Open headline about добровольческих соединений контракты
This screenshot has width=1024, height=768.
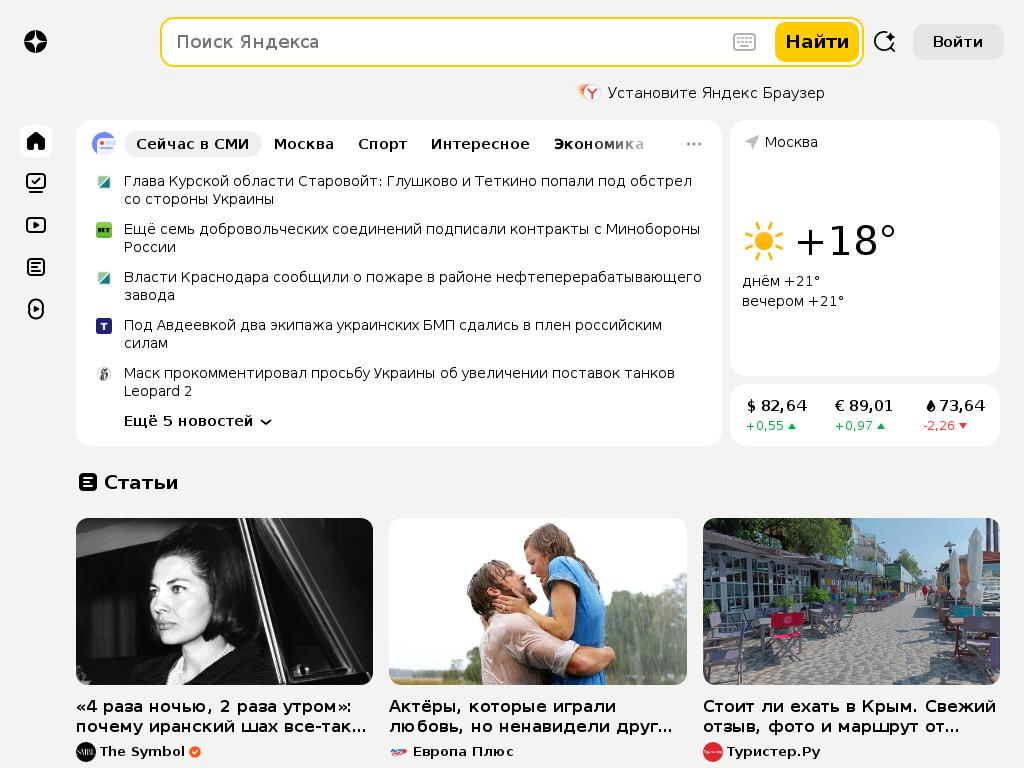pos(411,238)
